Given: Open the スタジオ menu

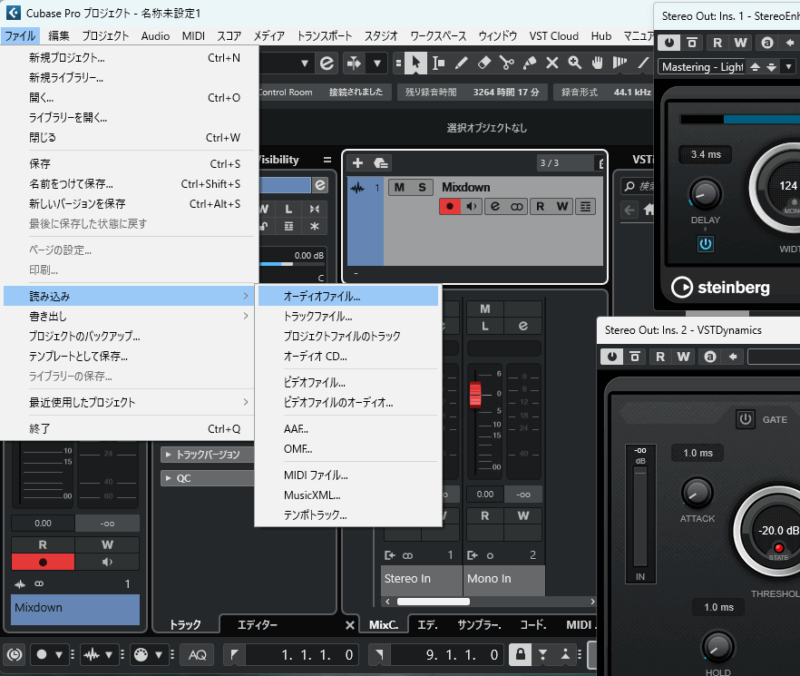Looking at the screenshot, I should (381, 36).
